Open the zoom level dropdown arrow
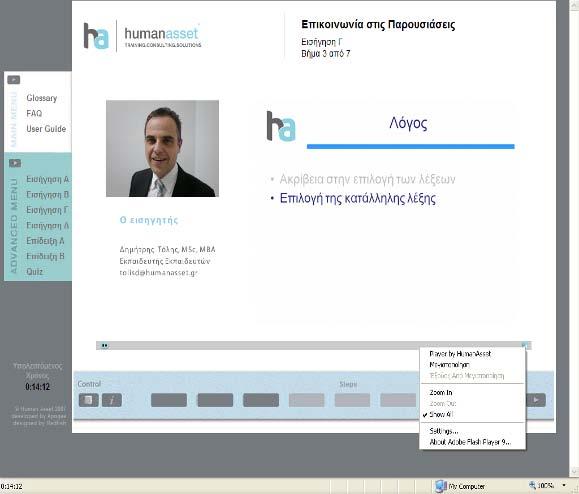Viewport: 579px width, 494px height. coord(564,485)
